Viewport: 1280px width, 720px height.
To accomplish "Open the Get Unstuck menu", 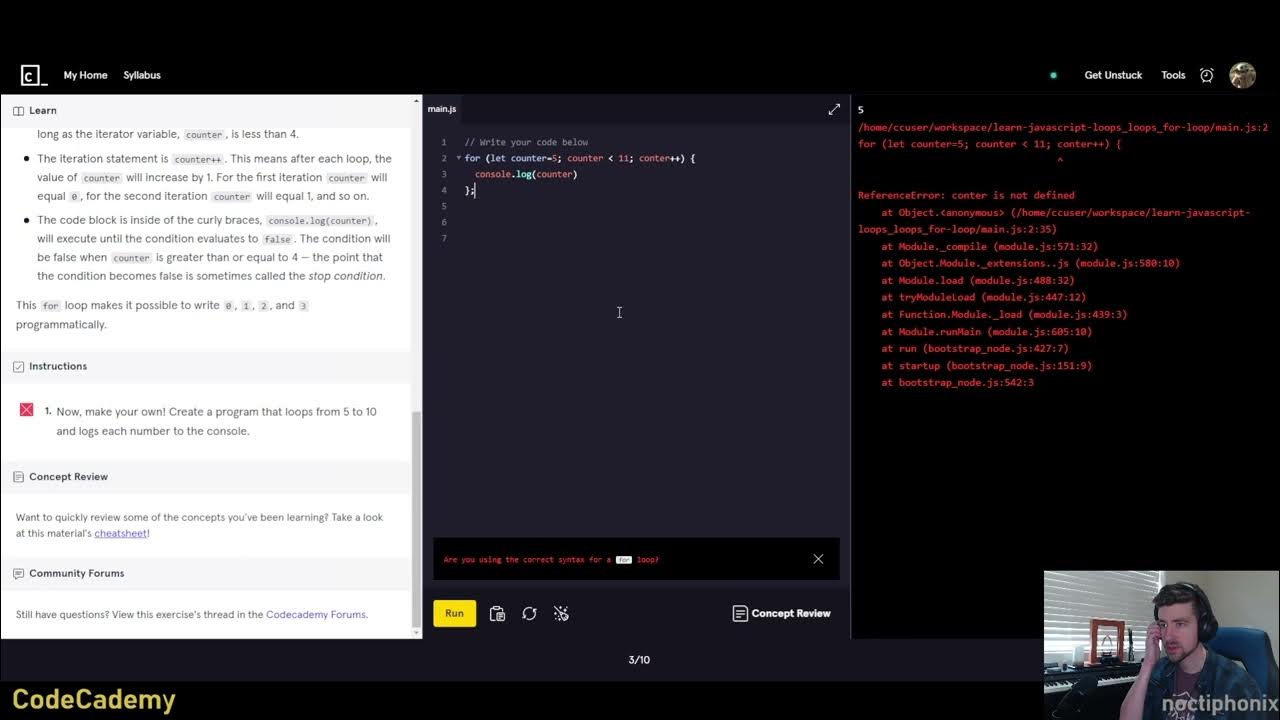I will [1113, 75].
